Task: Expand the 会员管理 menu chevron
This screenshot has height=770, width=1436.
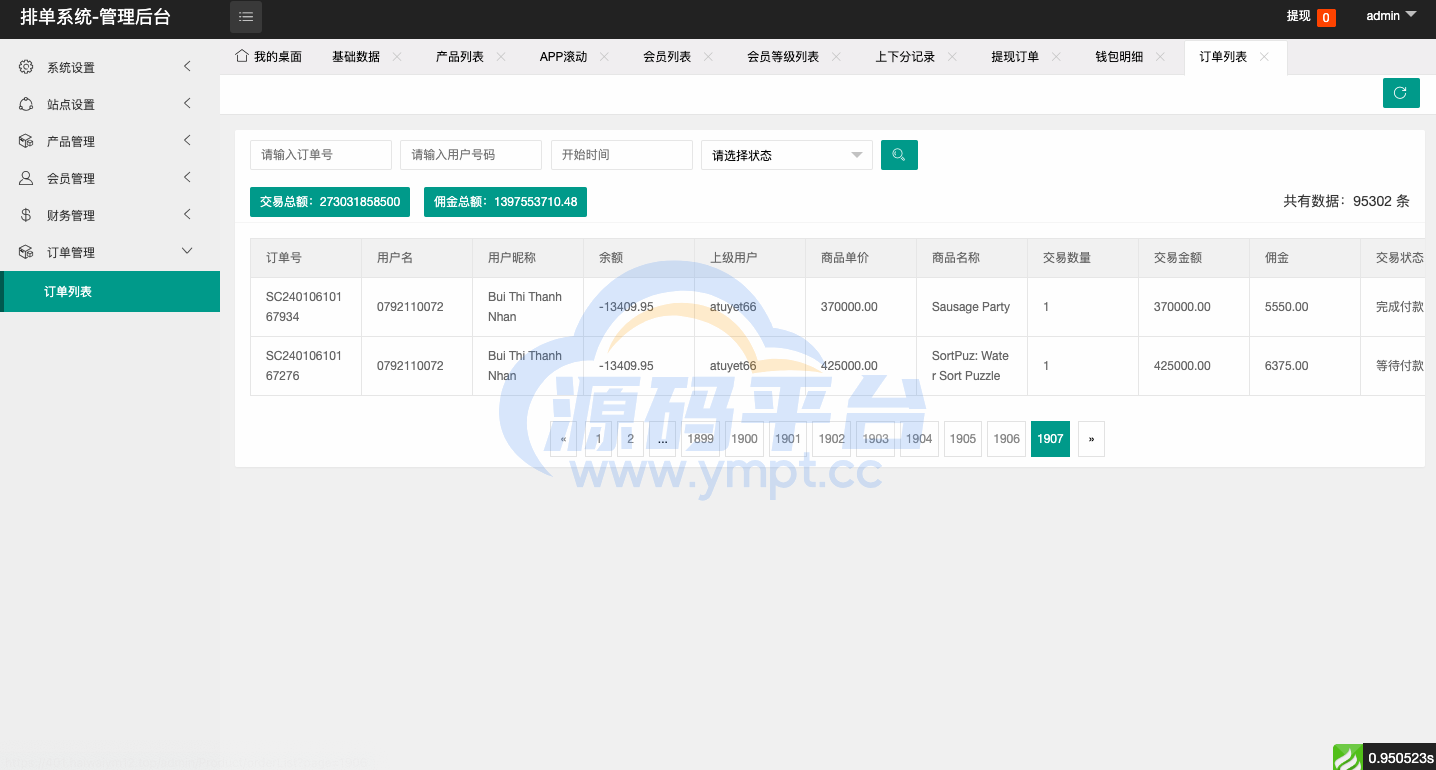Action: [187, 178]
